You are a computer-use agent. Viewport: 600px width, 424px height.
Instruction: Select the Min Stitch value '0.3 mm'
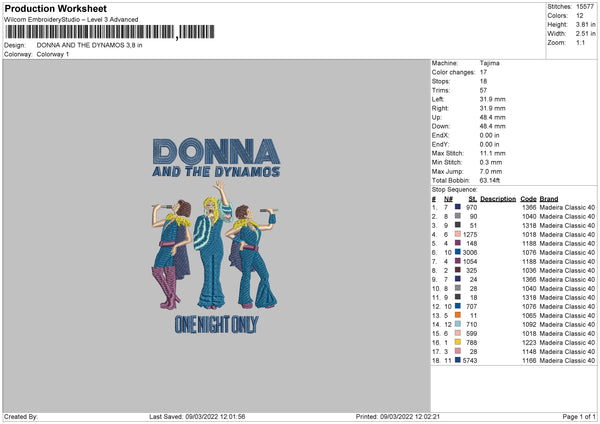pyautogui.click(x=491, y=162)
